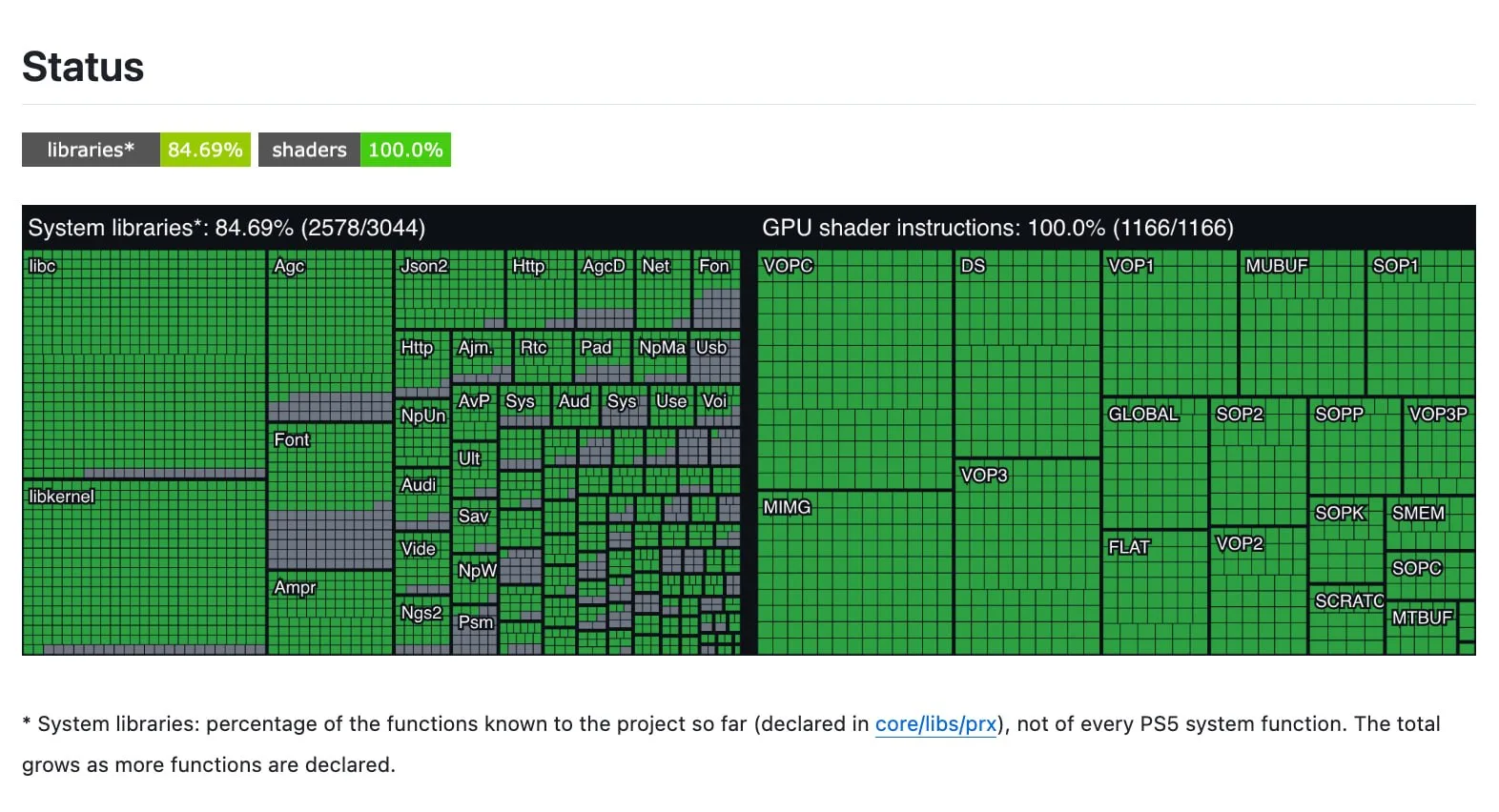
Task: Select the DS shader block
Action: (1028, 354)
